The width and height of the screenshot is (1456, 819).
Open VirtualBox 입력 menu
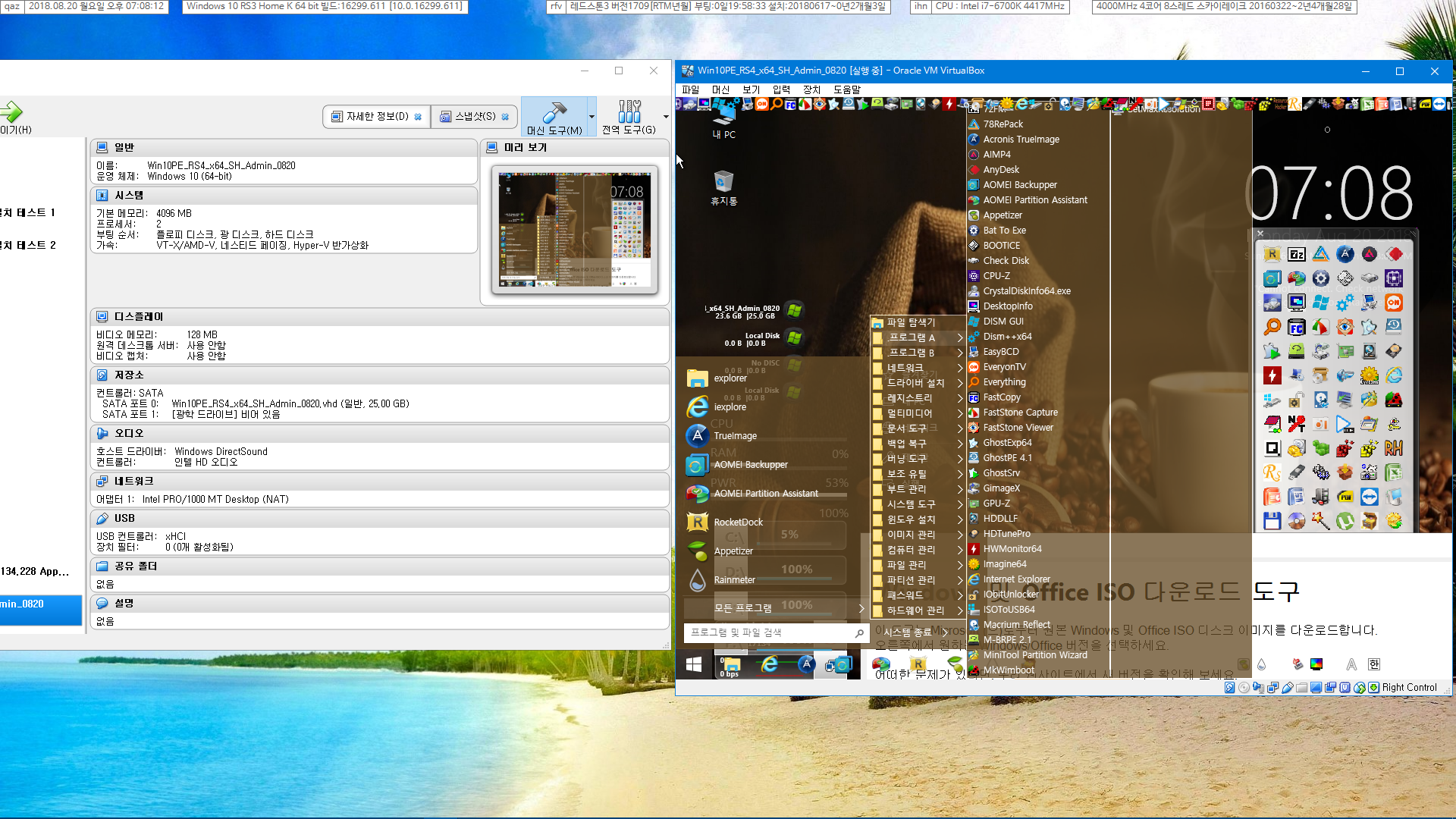(781, 89)
